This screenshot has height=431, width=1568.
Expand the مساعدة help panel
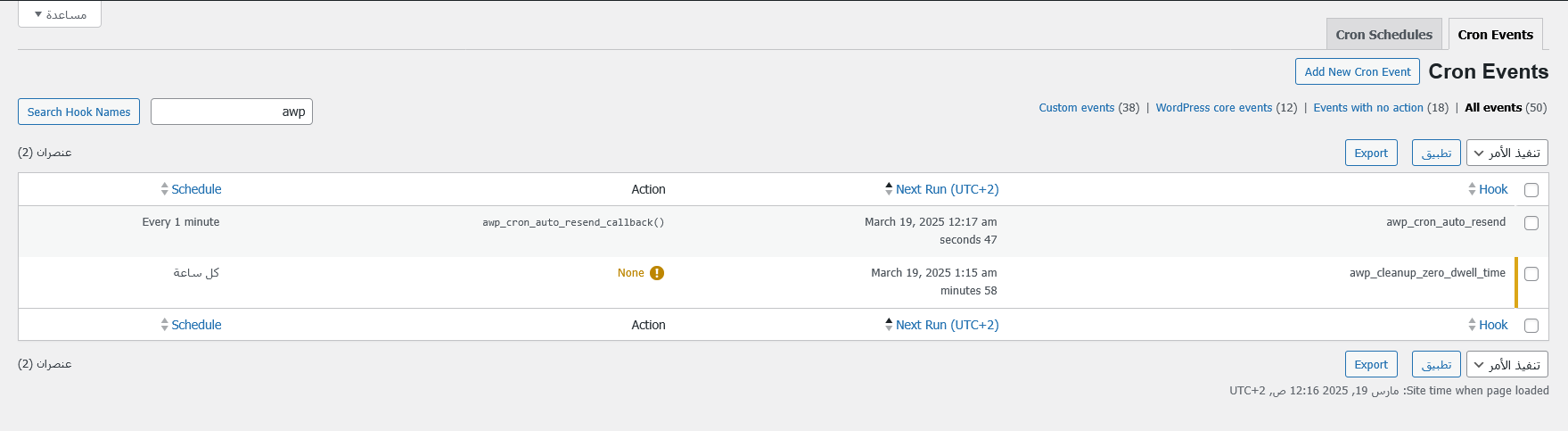tap(60, 14)
